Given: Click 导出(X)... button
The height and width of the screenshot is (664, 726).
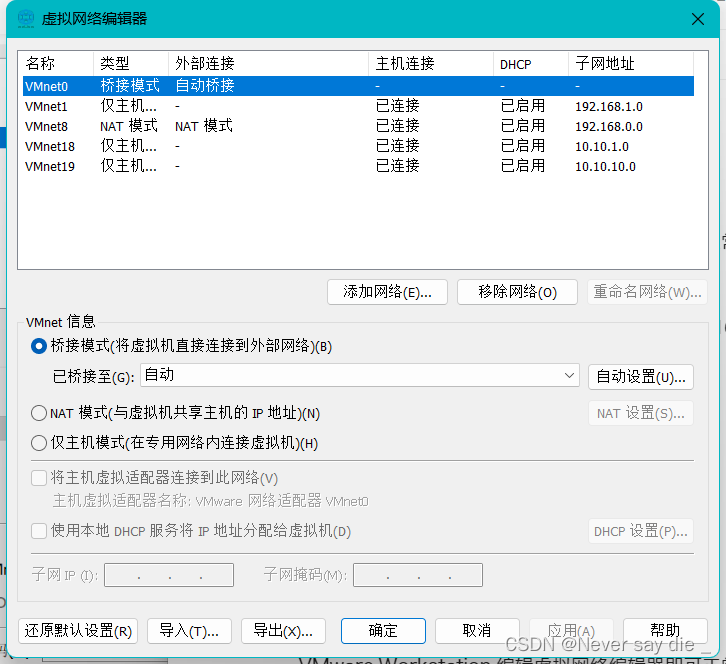Looking at the screenshot, I should click(x=283, y=631).
